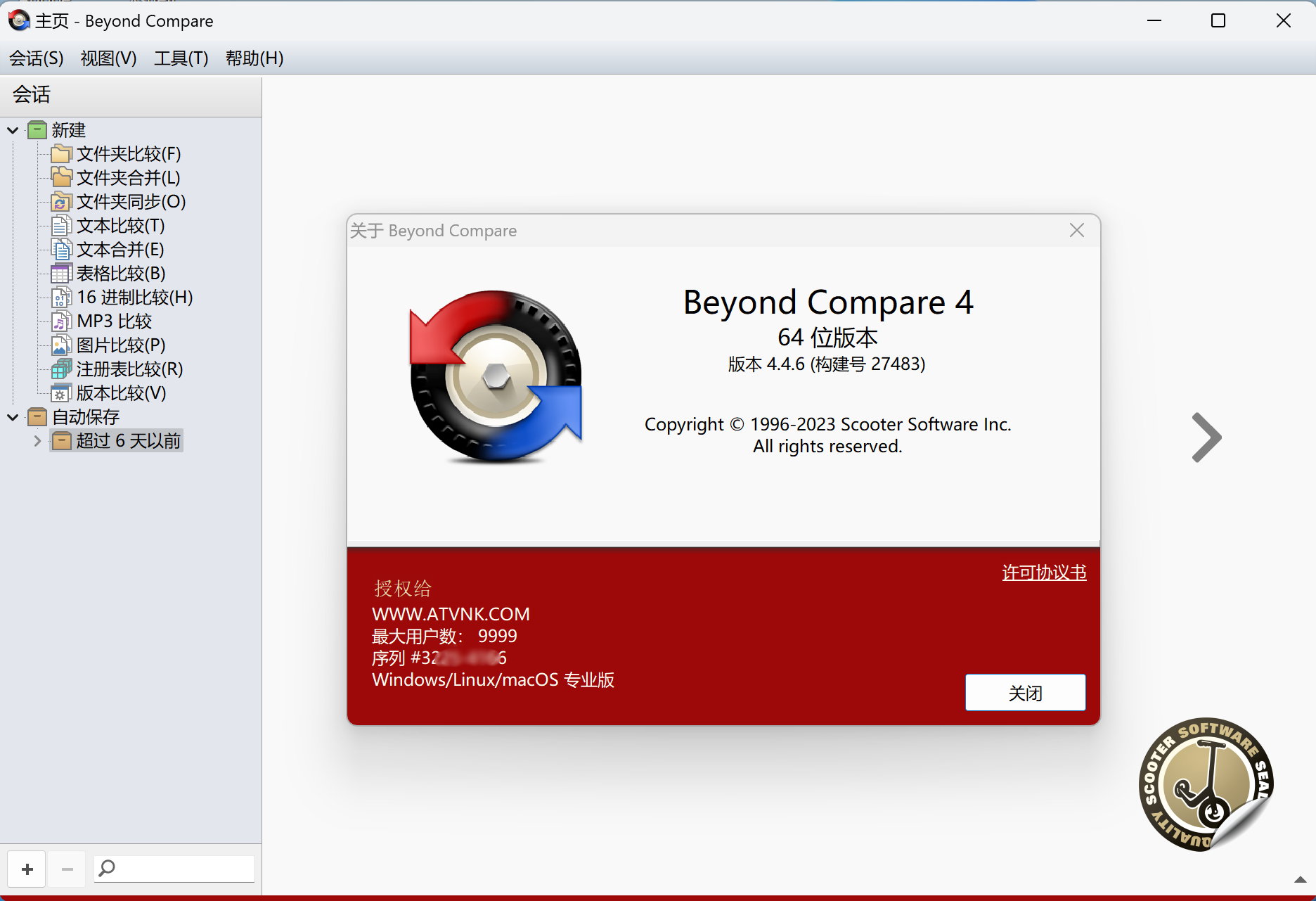Click the 版本 4.4.6 (构建号 27483) text
The height and width of the screenshot is (901, 1316).
[827, 364]
